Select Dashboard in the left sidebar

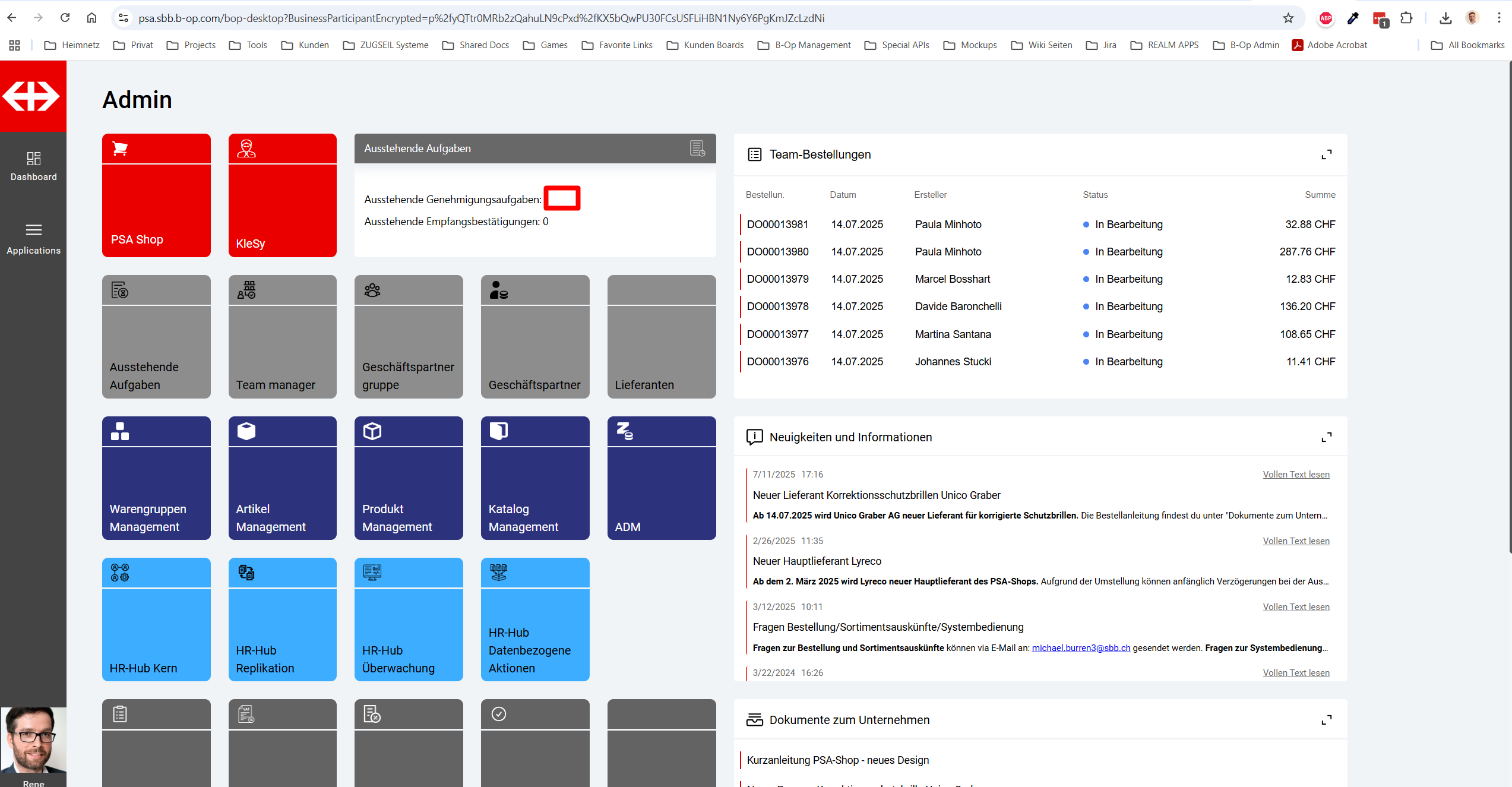click(x=33, y=166)
